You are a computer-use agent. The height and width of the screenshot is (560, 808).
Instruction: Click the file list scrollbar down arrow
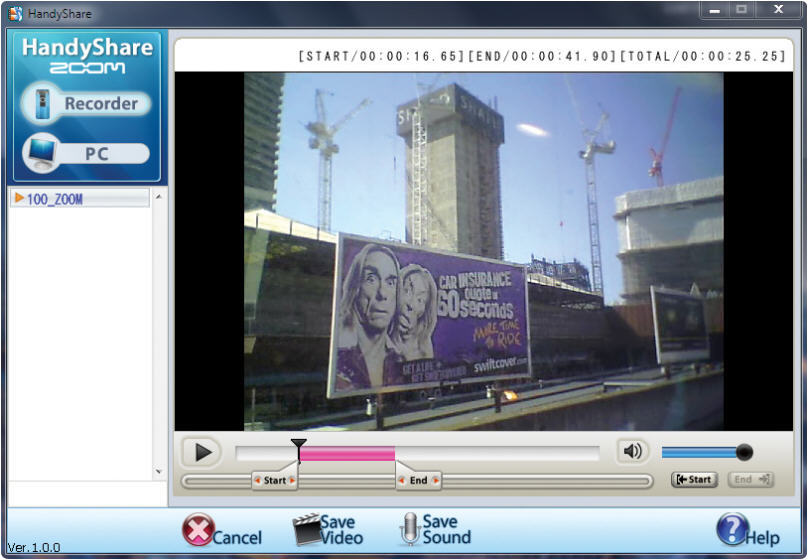159,471
